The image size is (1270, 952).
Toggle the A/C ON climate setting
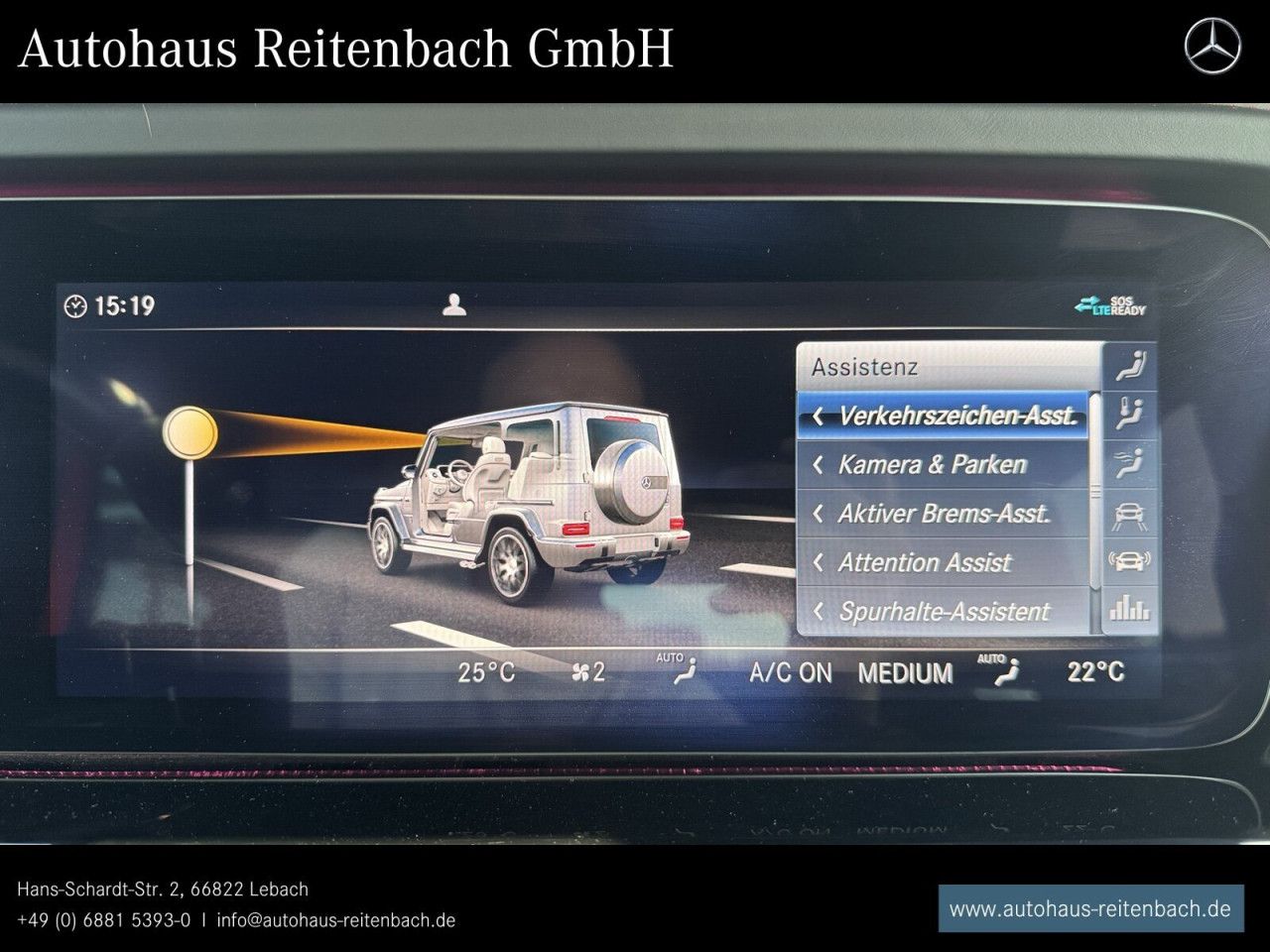tap(791, 672)
